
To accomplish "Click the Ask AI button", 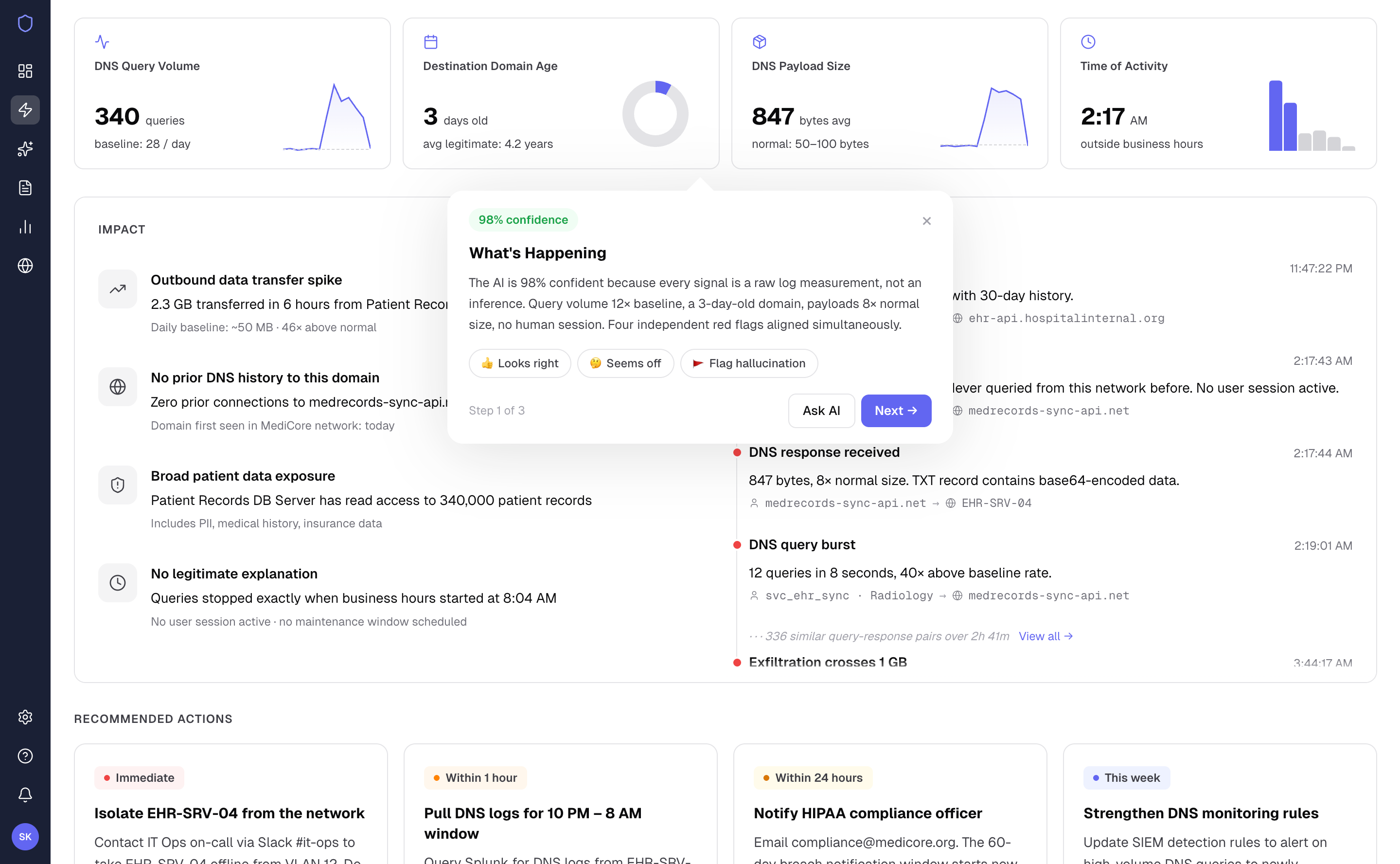I will [x=821, y=410].
